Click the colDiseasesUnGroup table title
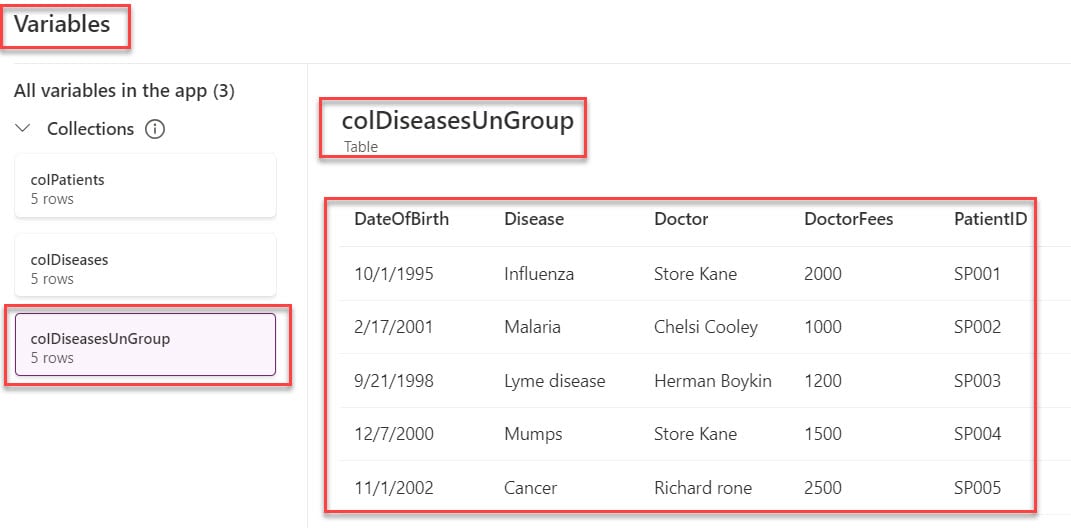 [x=457, y=122]
